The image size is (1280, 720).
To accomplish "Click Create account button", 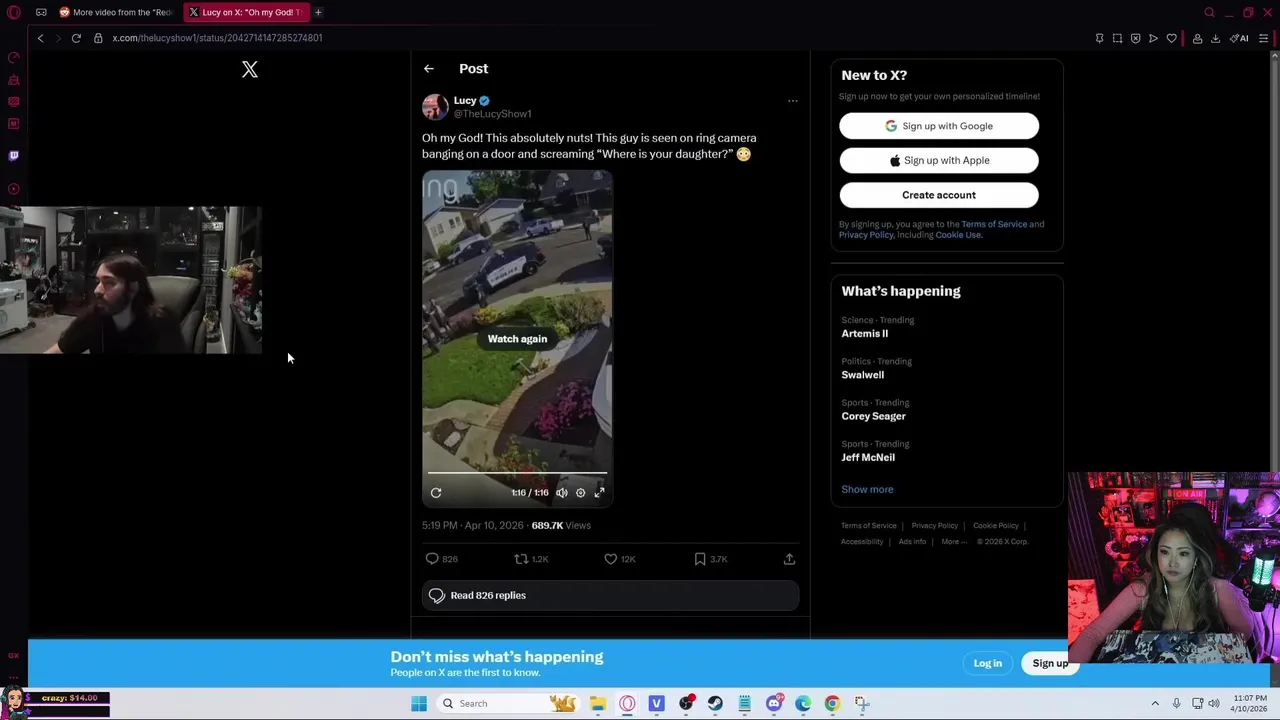I will click(939, 195).
